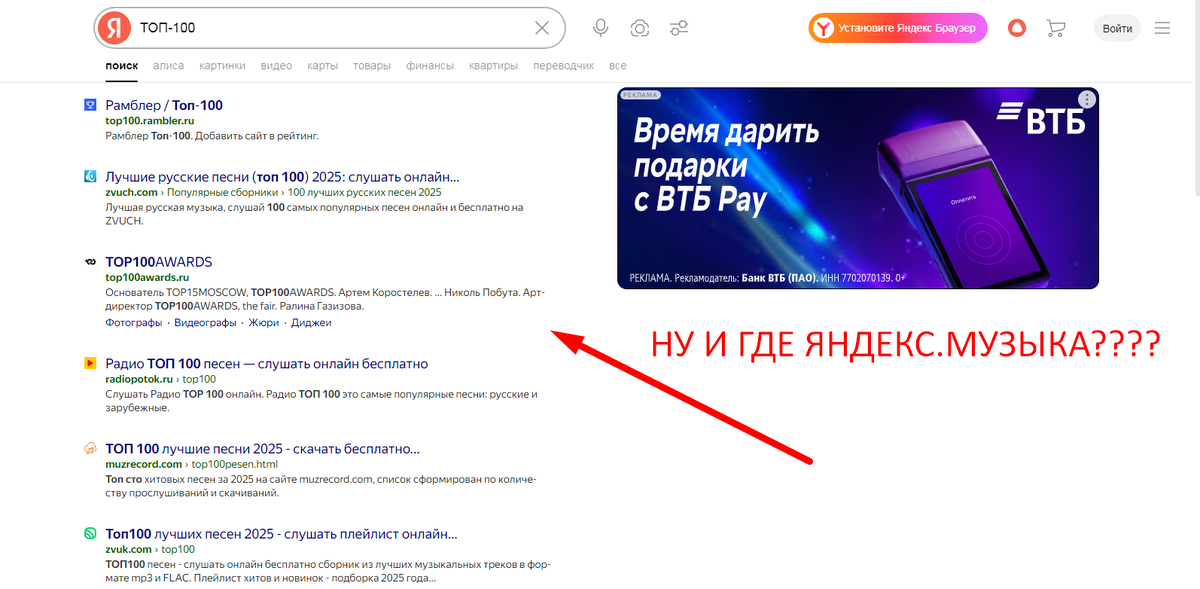Open the «все» services list
The image size is (1200, 589).
[x=617, y=65]
